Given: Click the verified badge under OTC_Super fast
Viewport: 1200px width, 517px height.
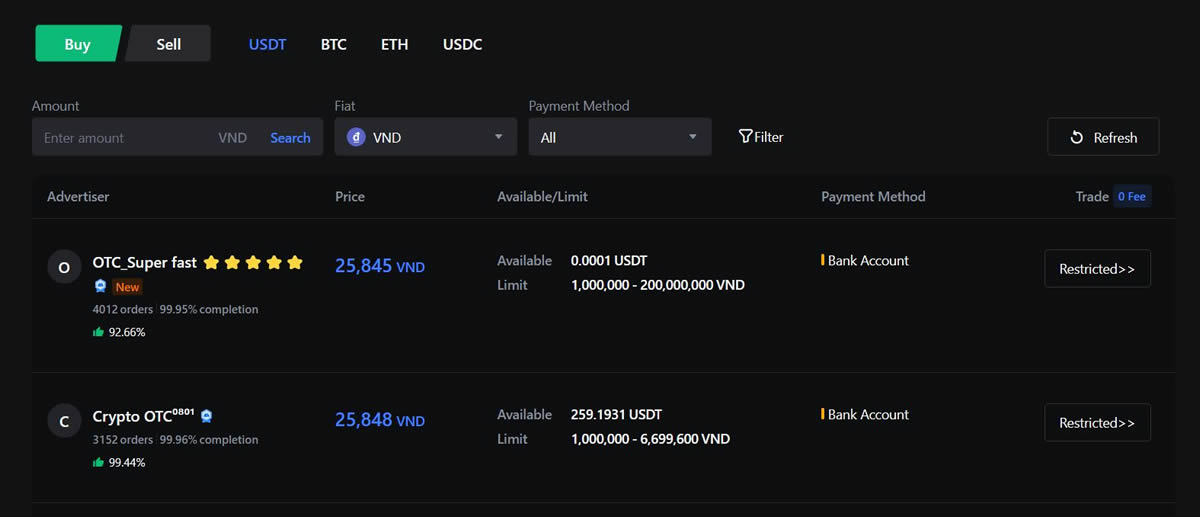Looking at the screenshot, I should click(x=101, y=287).
